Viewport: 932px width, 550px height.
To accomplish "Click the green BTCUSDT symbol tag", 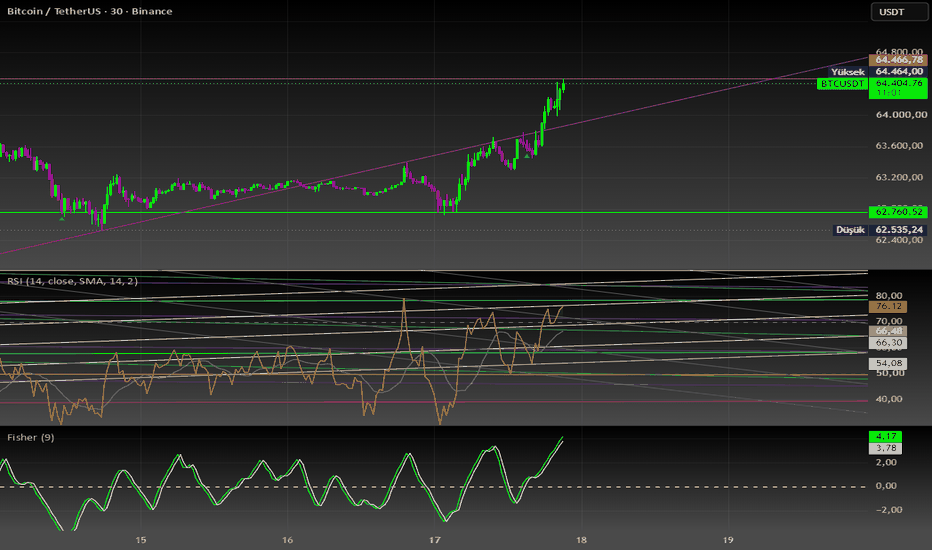I will tap(842, 84).
